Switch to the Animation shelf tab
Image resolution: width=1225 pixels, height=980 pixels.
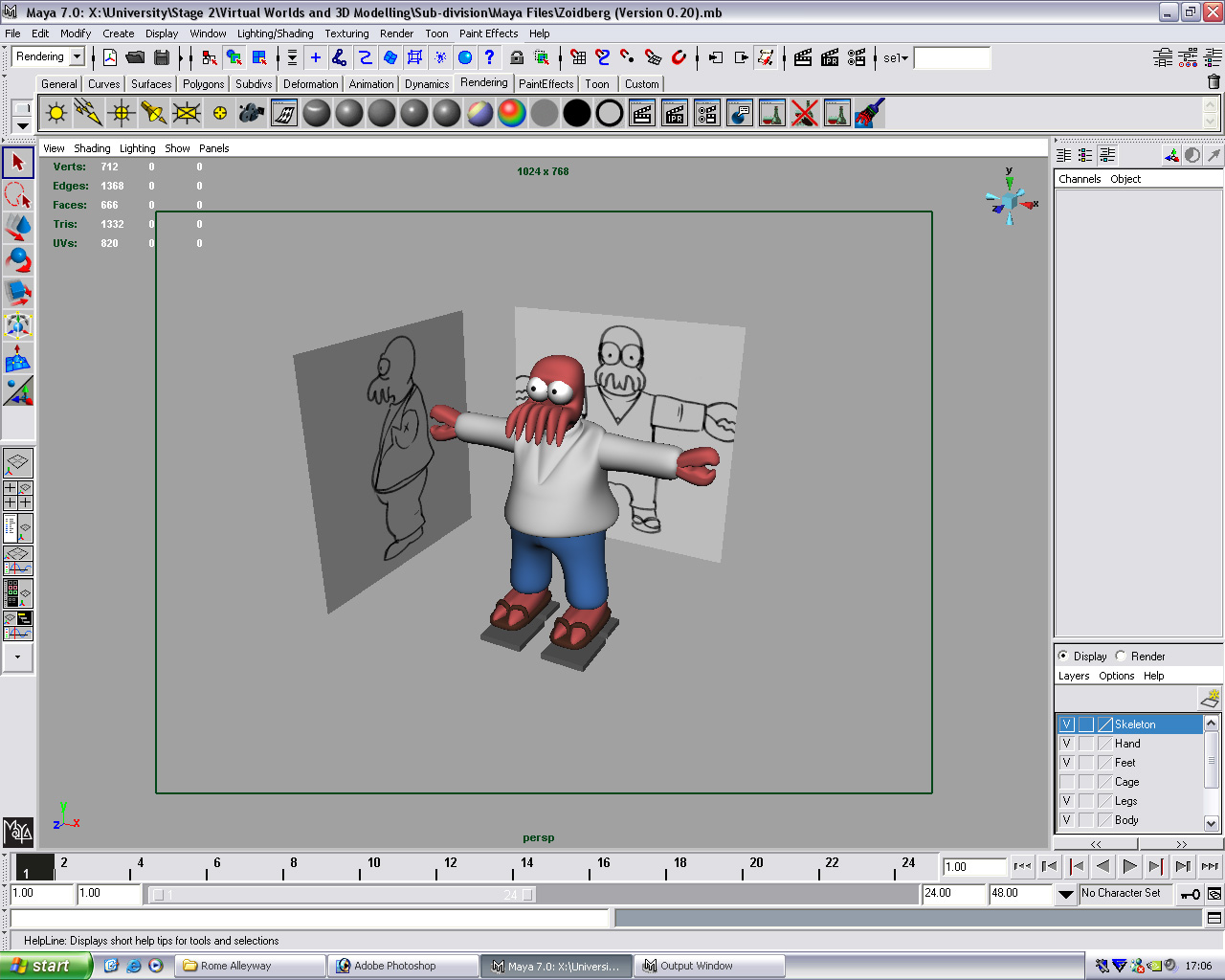(370, 84)
